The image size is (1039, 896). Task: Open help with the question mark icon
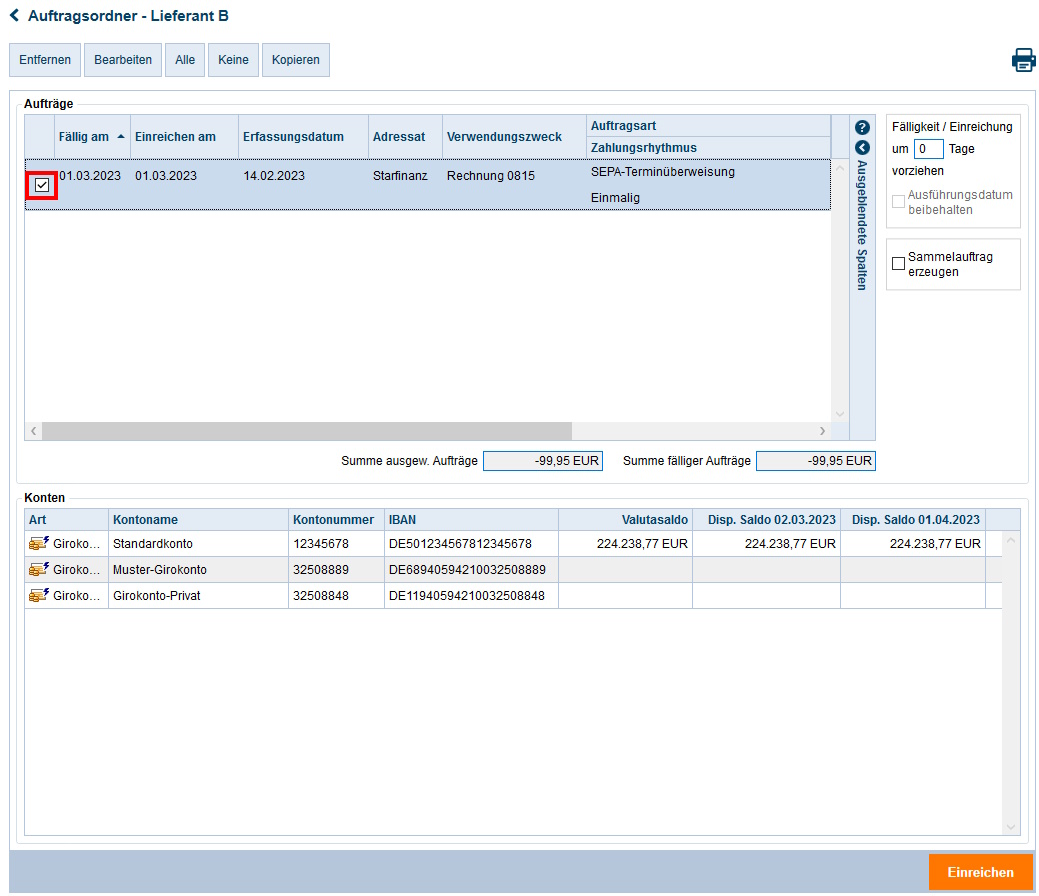click(x=862, y=127)
